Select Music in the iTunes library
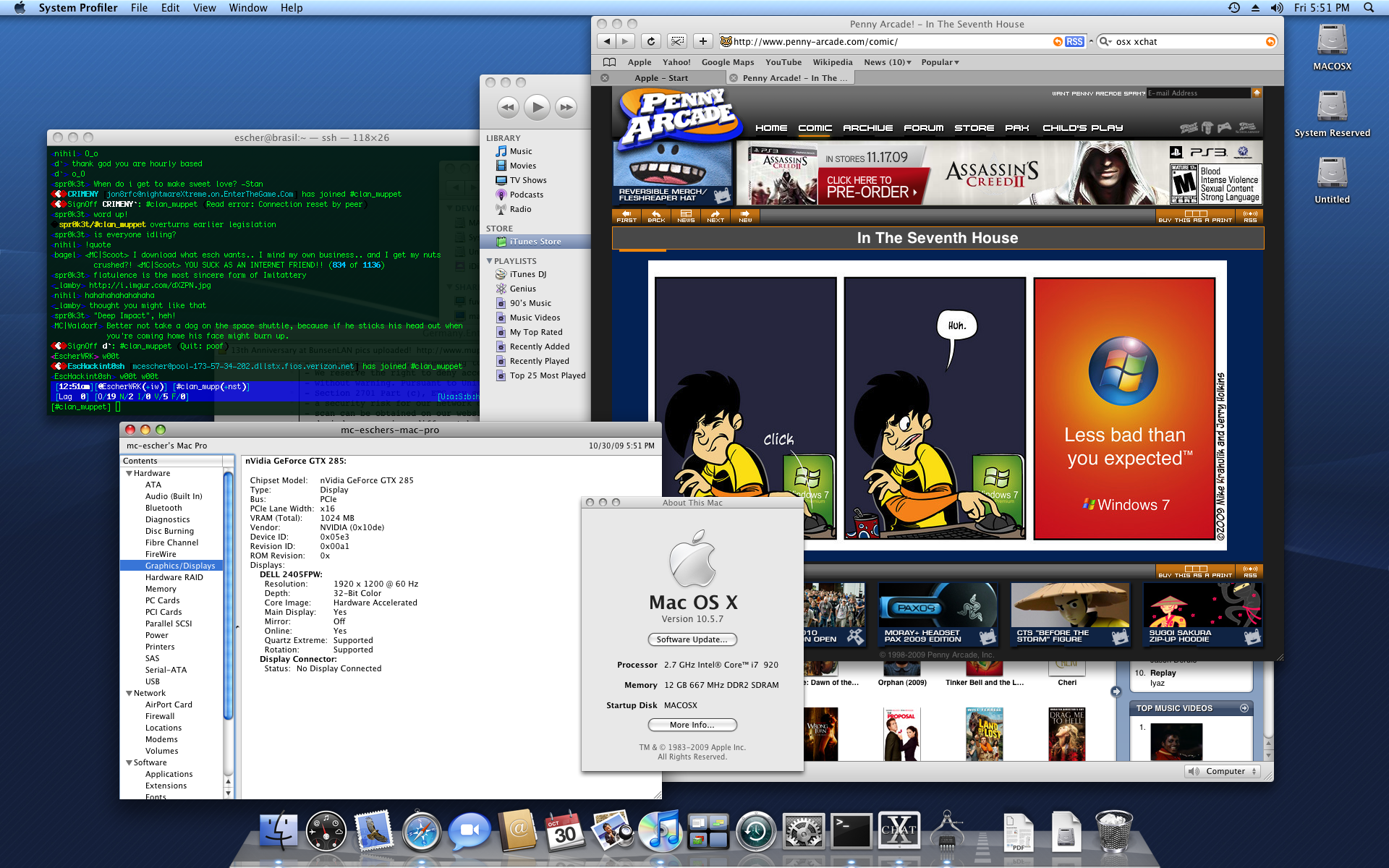This screenshot has height=868, width=1389. tap(535, 151)
